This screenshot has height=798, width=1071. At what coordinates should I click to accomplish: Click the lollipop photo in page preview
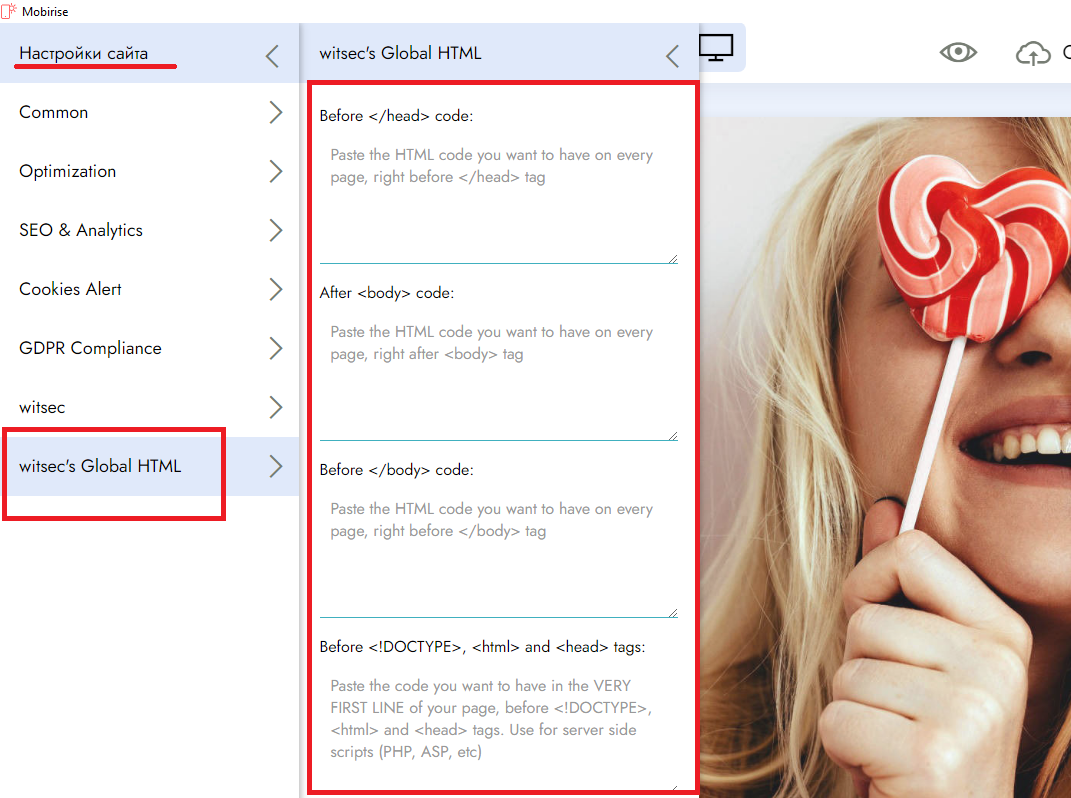coord(886,457)
